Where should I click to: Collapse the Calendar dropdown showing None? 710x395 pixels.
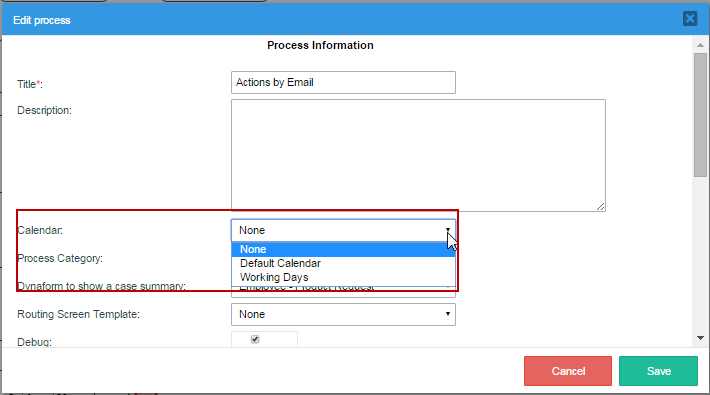[343, 230]
